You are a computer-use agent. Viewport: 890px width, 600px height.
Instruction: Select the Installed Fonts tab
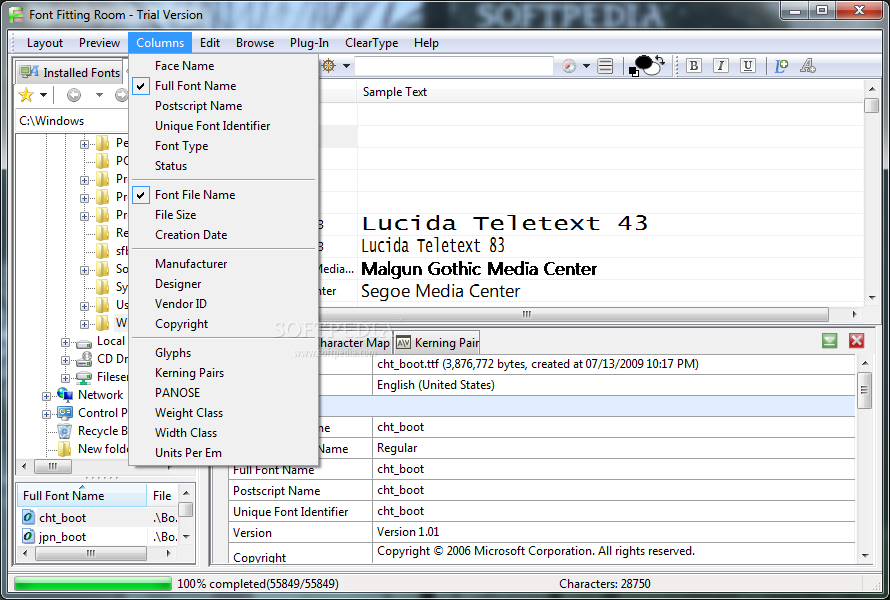click(x=69, y=72)
